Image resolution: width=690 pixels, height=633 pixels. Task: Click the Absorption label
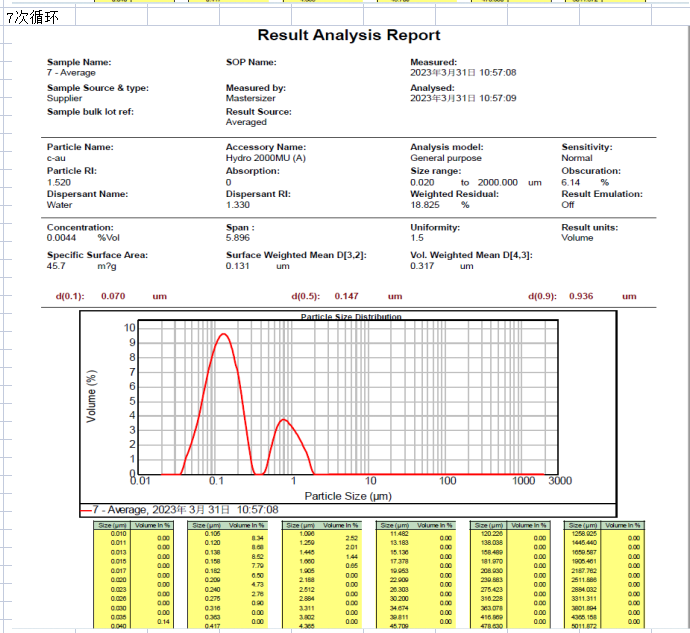coord(253,171)
